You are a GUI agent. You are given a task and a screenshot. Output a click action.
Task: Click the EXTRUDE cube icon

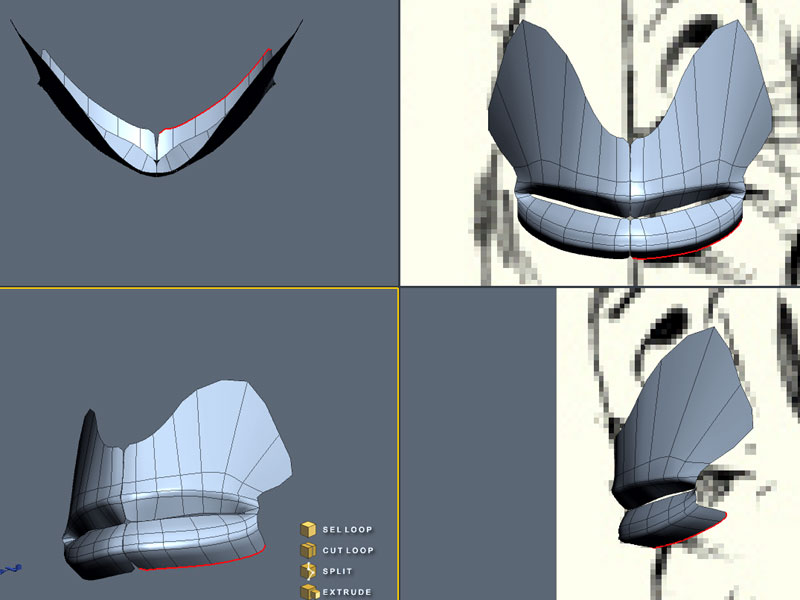point(309,592)
